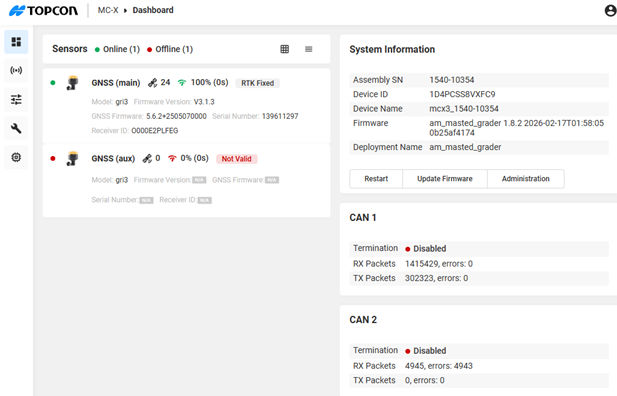The height and width of the screenshot is (396, 617).
Task: Click the Restart button
Action: tap(376, 179)
